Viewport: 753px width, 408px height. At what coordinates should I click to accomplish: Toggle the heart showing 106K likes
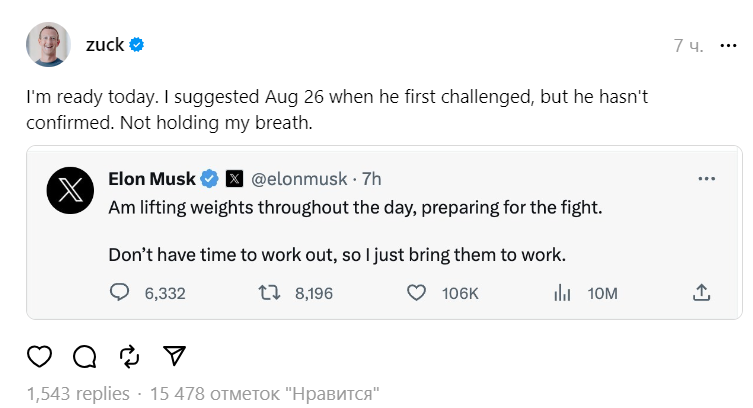(418, 293)
